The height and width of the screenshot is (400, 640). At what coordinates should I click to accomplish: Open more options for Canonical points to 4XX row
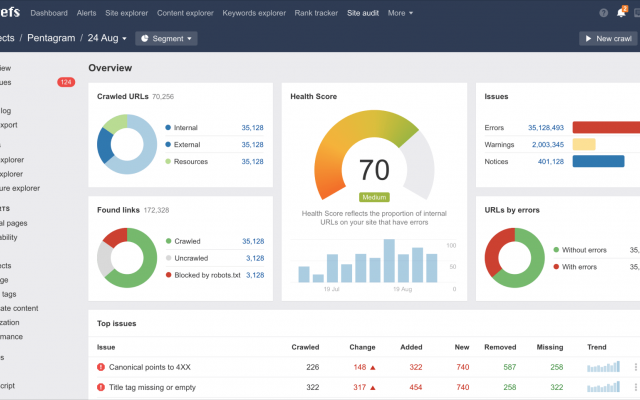[636, 367]
